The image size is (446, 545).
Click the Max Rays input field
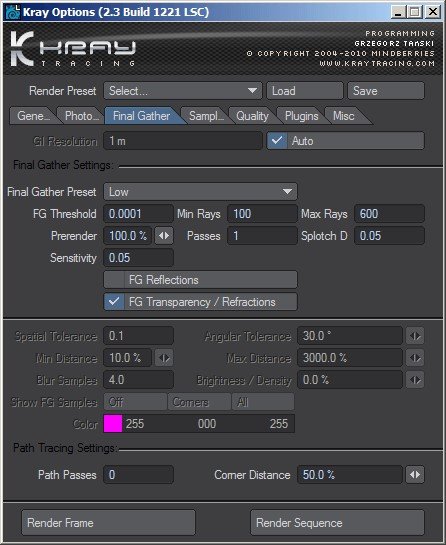click(389, 214)
